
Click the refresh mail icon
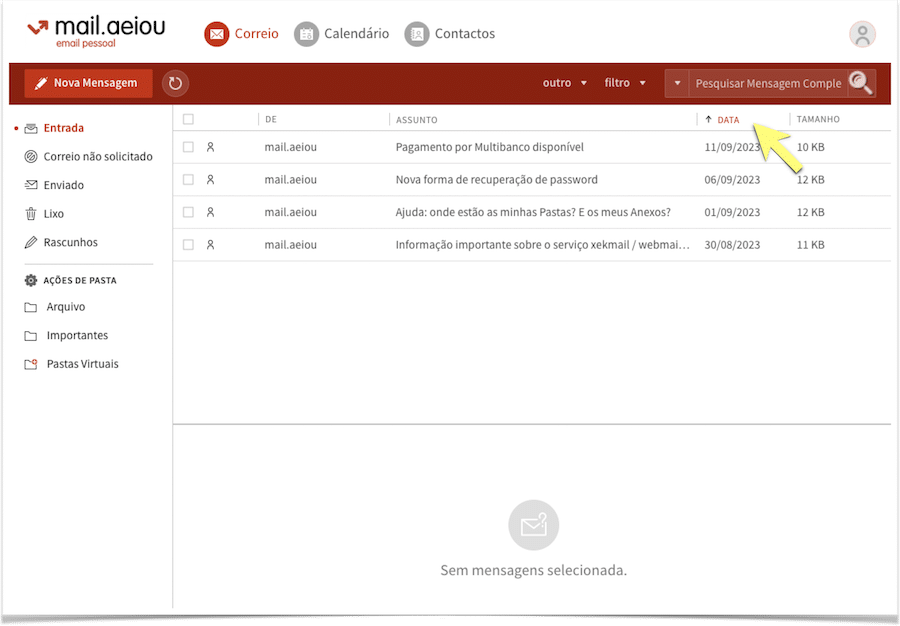coord(175,84)
